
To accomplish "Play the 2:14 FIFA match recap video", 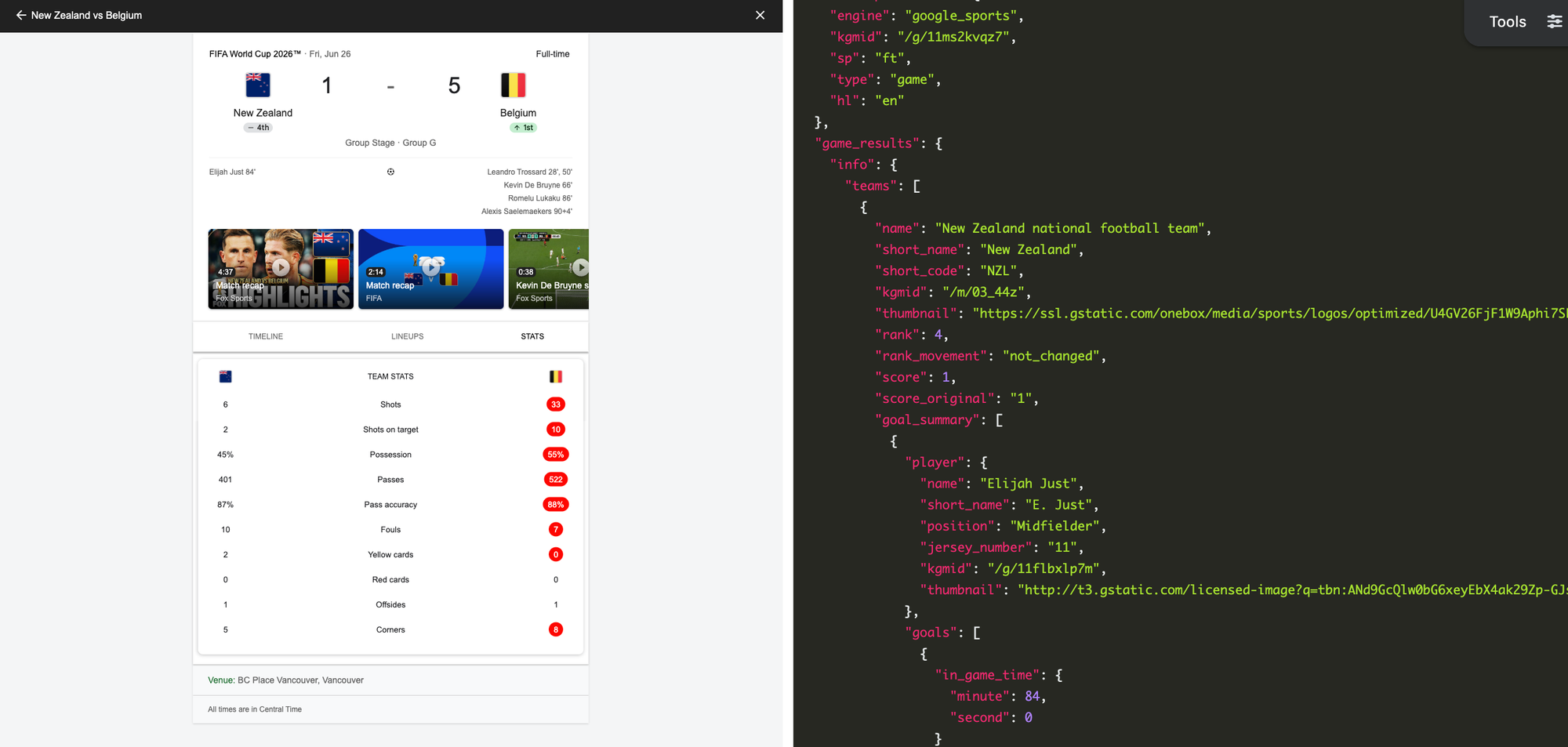I will tap(430, 268).
